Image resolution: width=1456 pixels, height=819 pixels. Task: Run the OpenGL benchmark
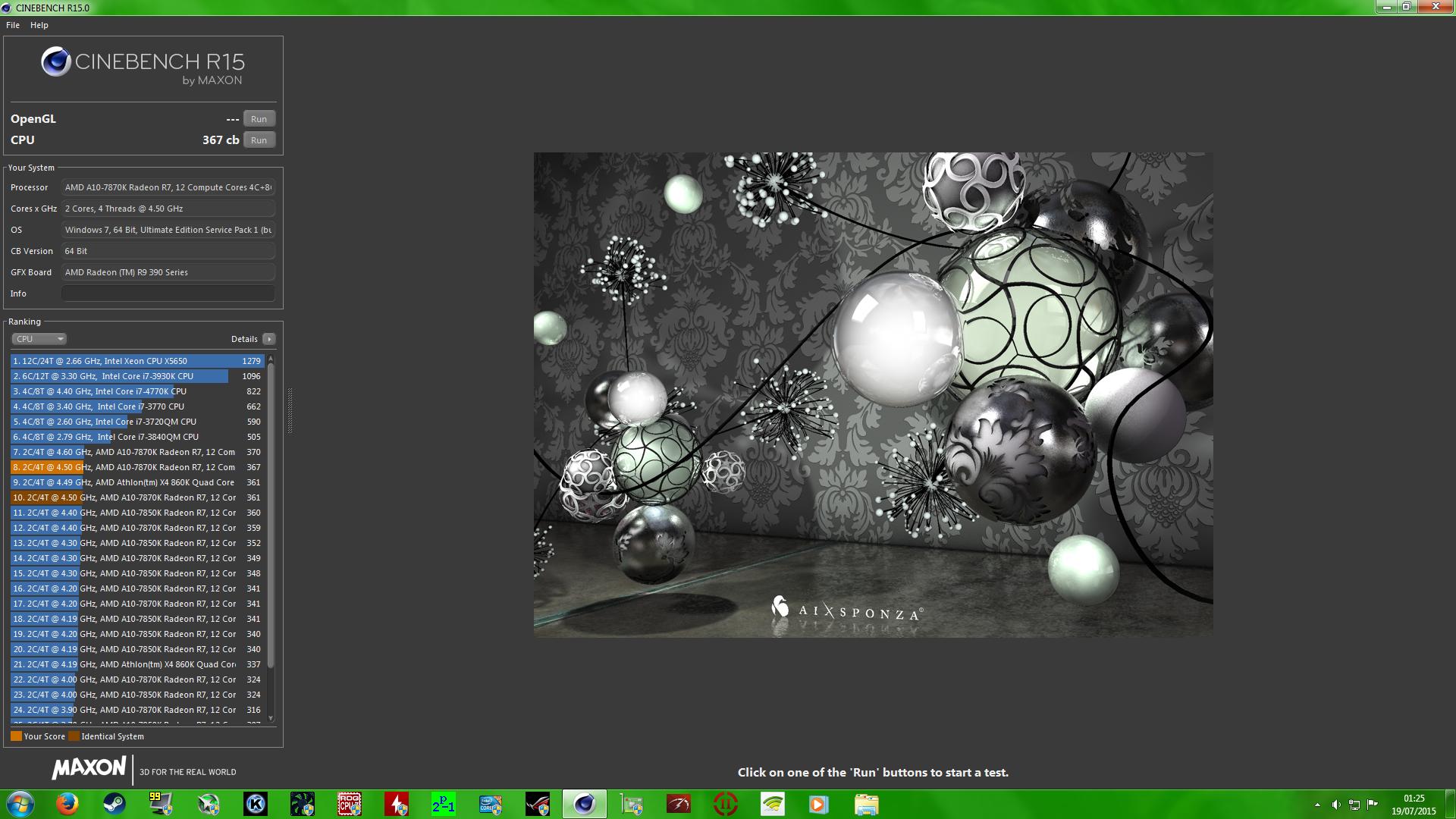tap(259, 119)
